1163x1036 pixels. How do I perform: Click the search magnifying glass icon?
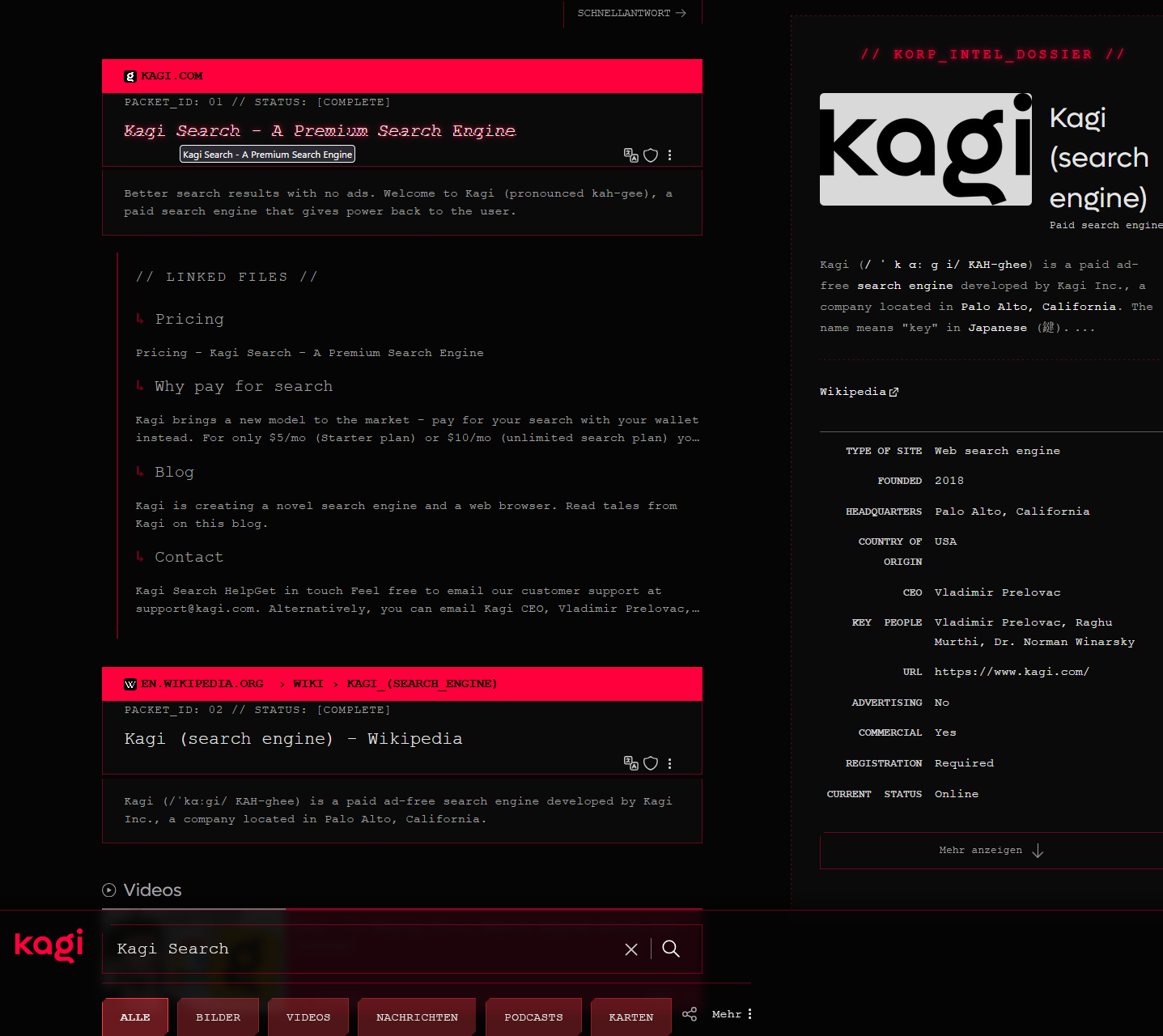pyautogui.click(x=671, y=949)
